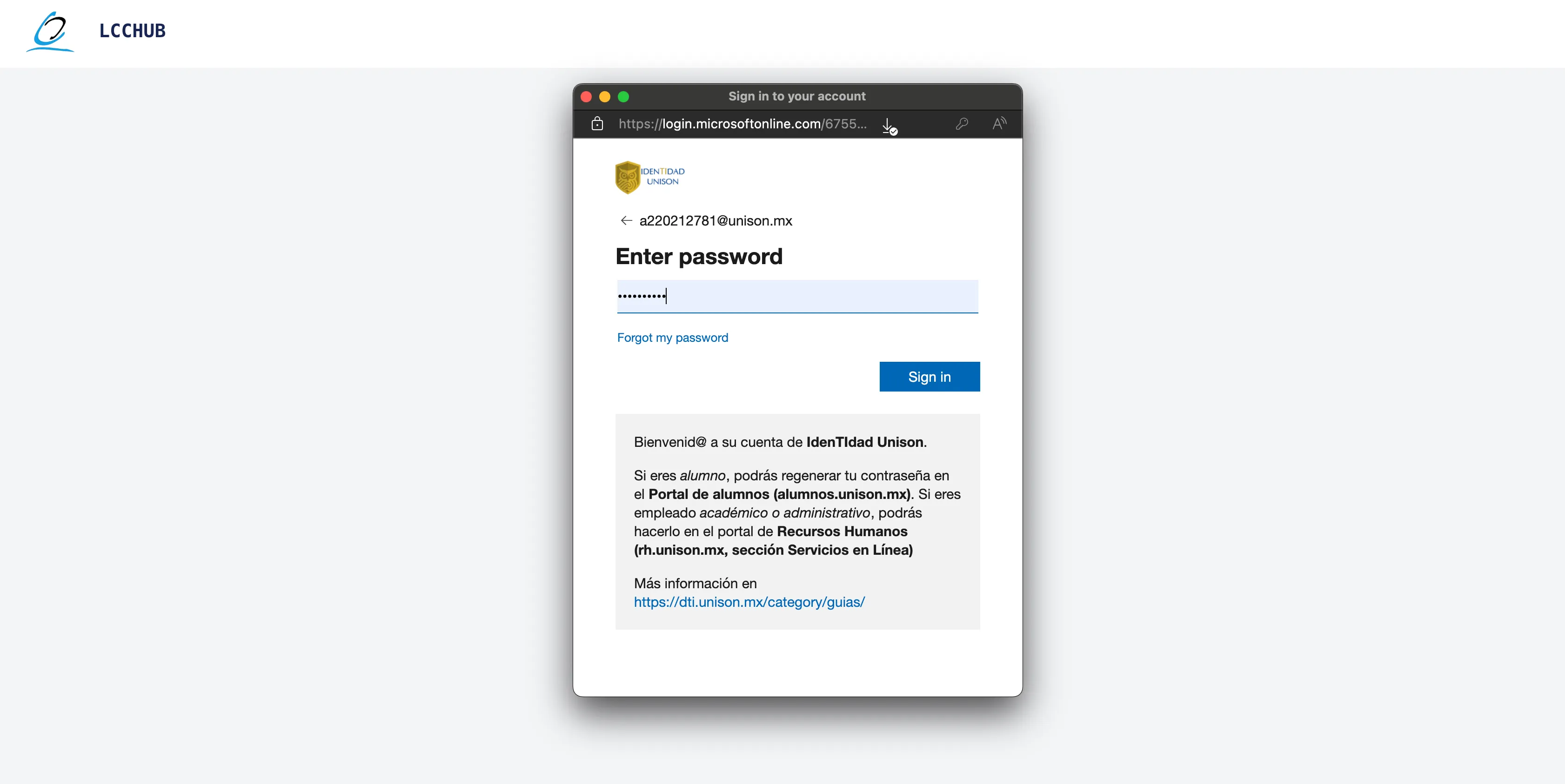View site info via lock icon
Image resolution: width=1565 pixels, height=784 pixels.
tap(597, 124)
